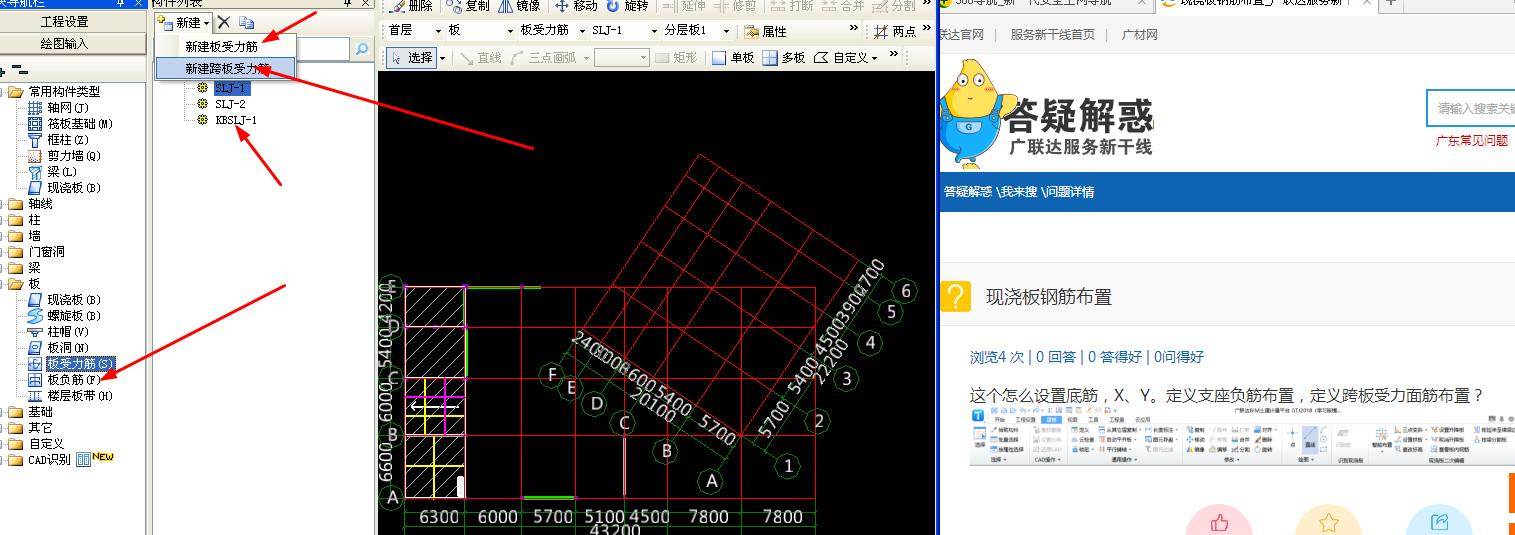This screenshot has width=1515, height=535.
Task: Open the question's attached screenshot thumbnail
Action: (1242, 435)
